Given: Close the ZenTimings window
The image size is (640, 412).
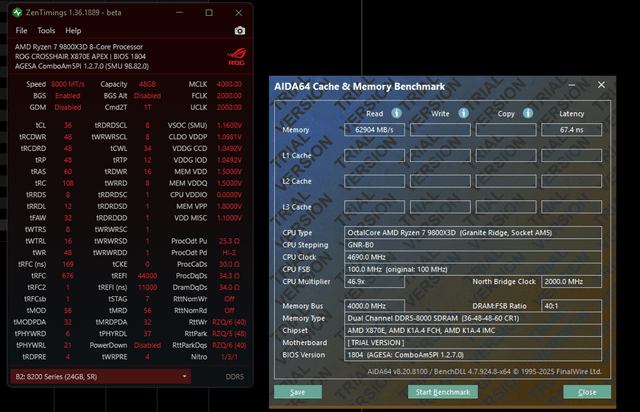Looking at the screenshot, I should [239, 13].
